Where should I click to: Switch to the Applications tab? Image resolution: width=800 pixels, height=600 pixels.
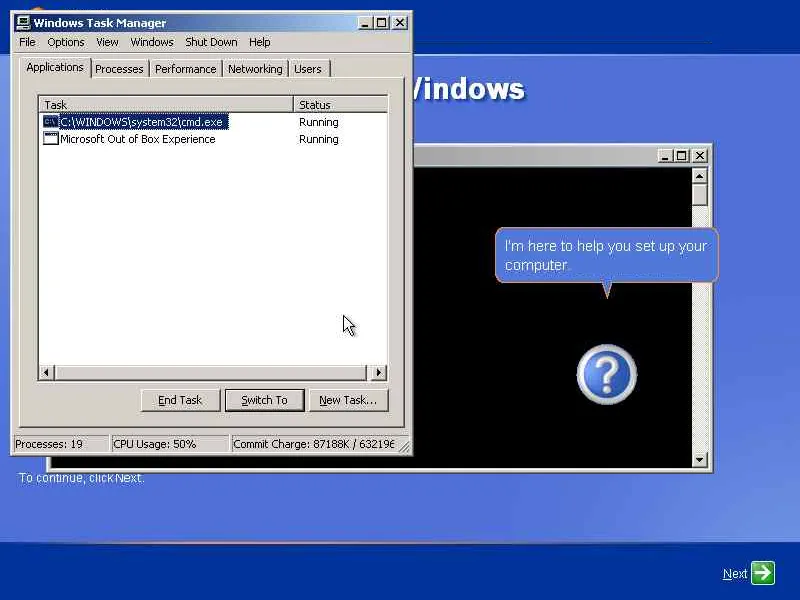(55, 67)
